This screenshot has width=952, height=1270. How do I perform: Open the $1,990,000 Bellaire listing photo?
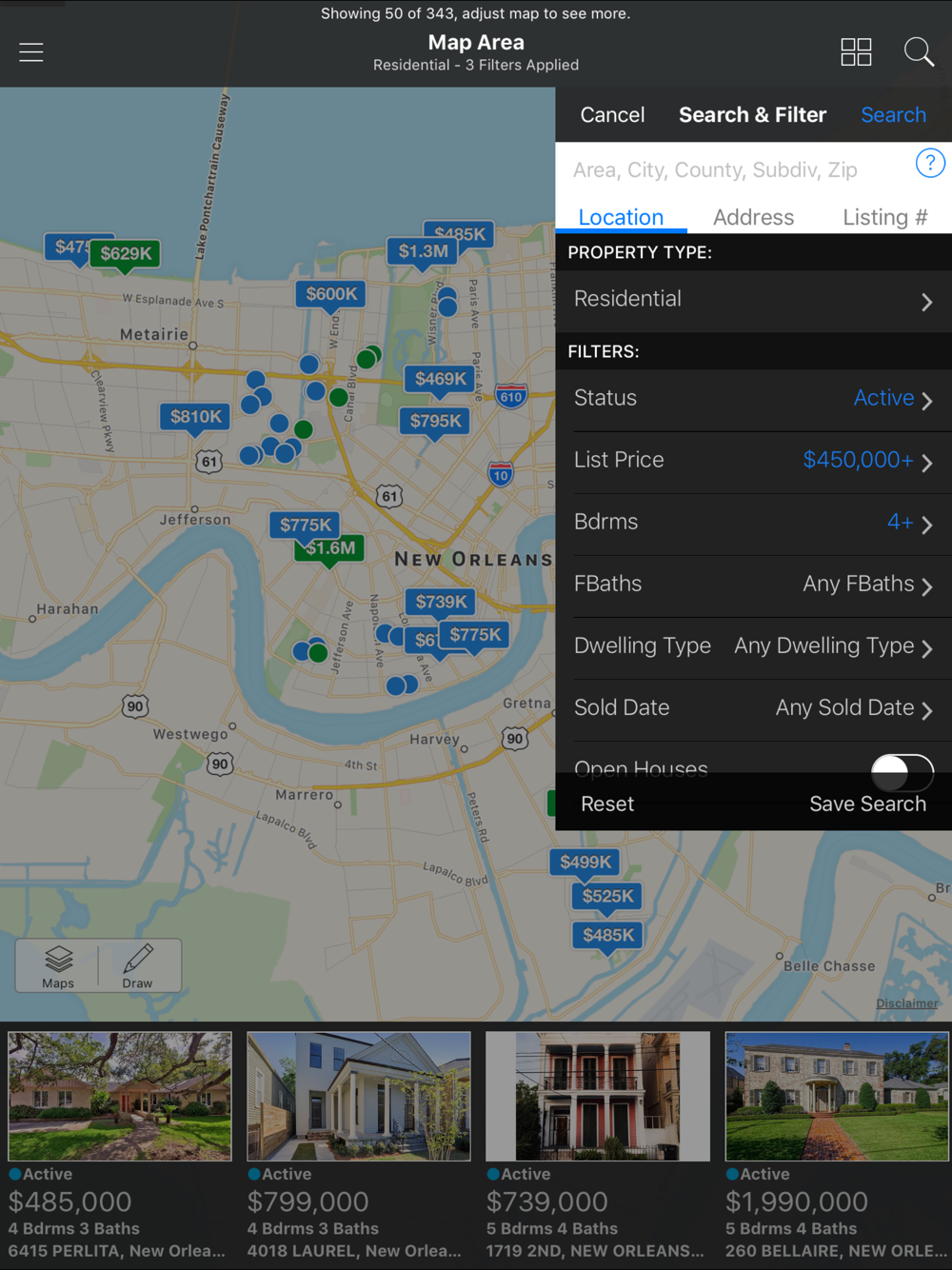pyautogui.click(x=836, y=1096)
